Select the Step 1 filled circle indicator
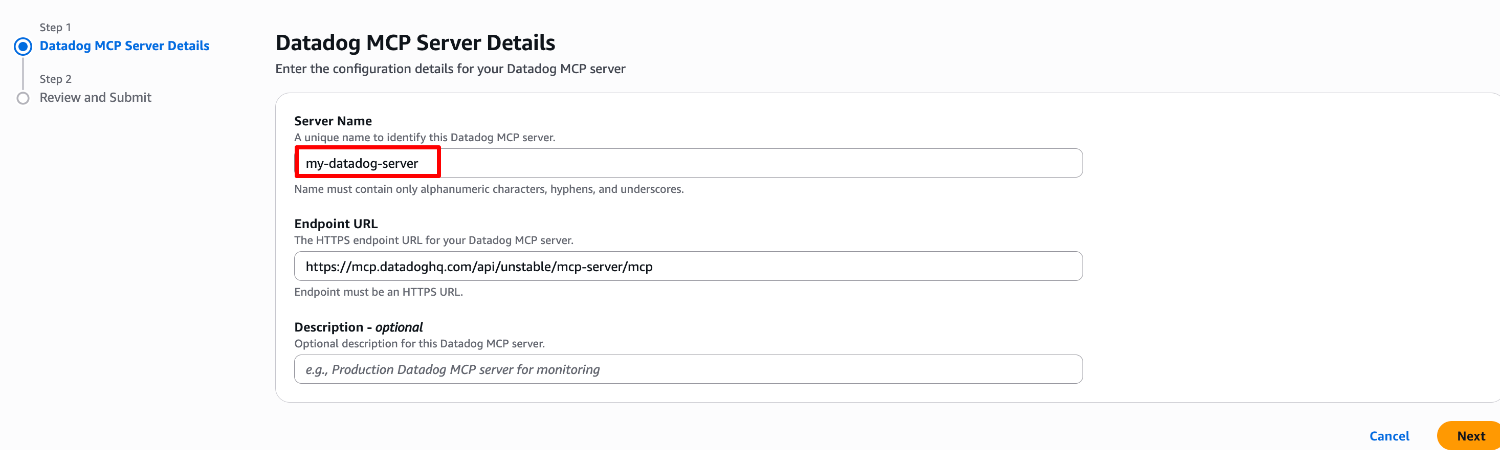The width and height of the screenshot is (1500, 450). [23, 46]
